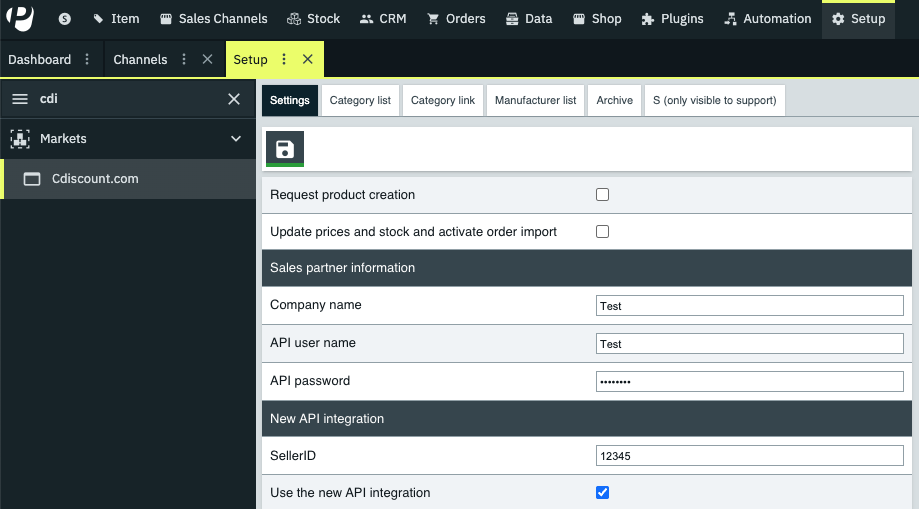Image resolution: width=919 pixels, height=509 pixels.
Task: Collapse the Markets section chevron
Action: pos(236,139)
